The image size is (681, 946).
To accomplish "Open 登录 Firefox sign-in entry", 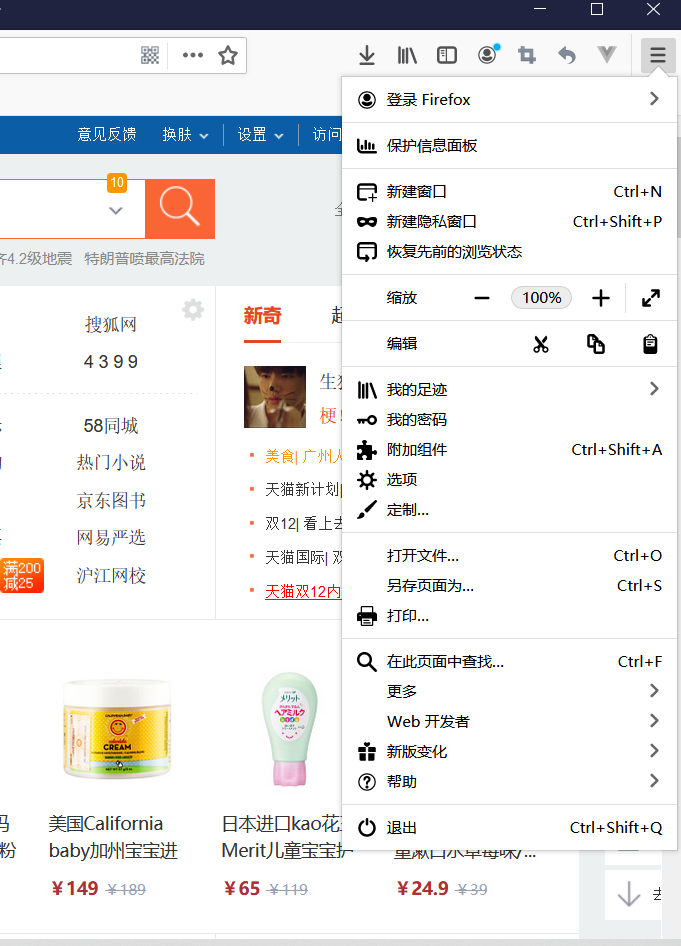I will 509,100.
